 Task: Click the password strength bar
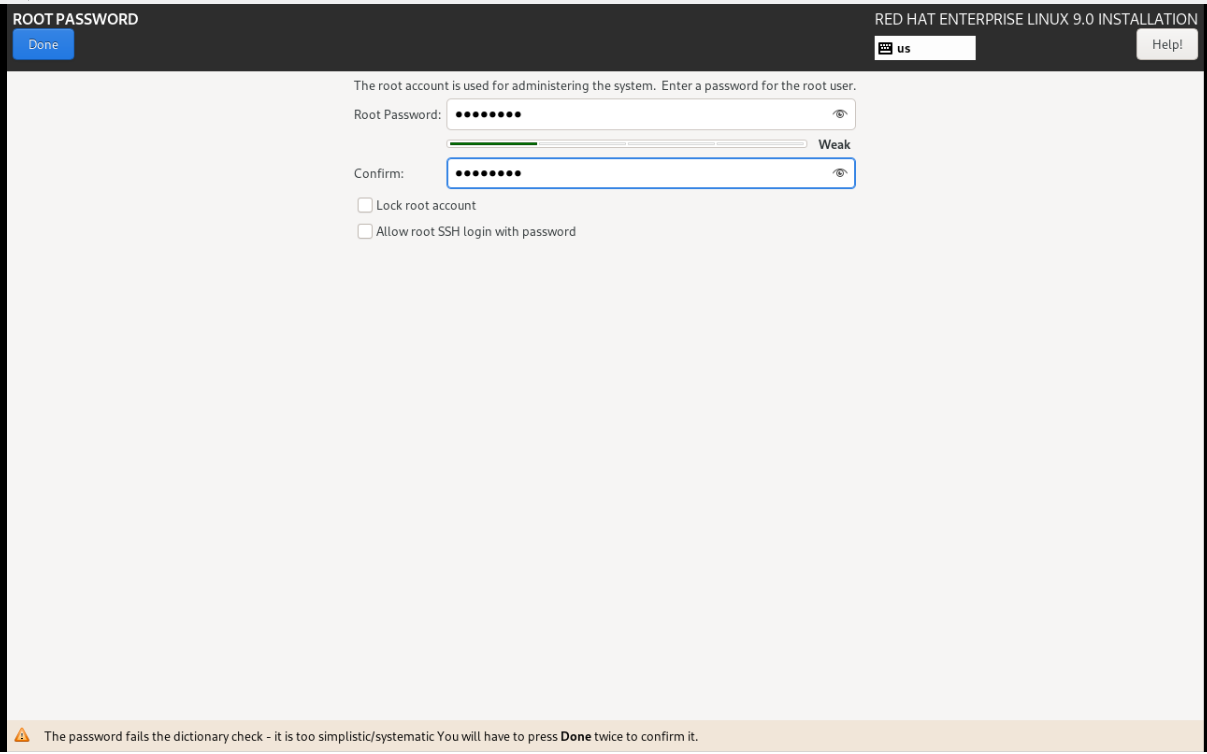pos(628,144)
